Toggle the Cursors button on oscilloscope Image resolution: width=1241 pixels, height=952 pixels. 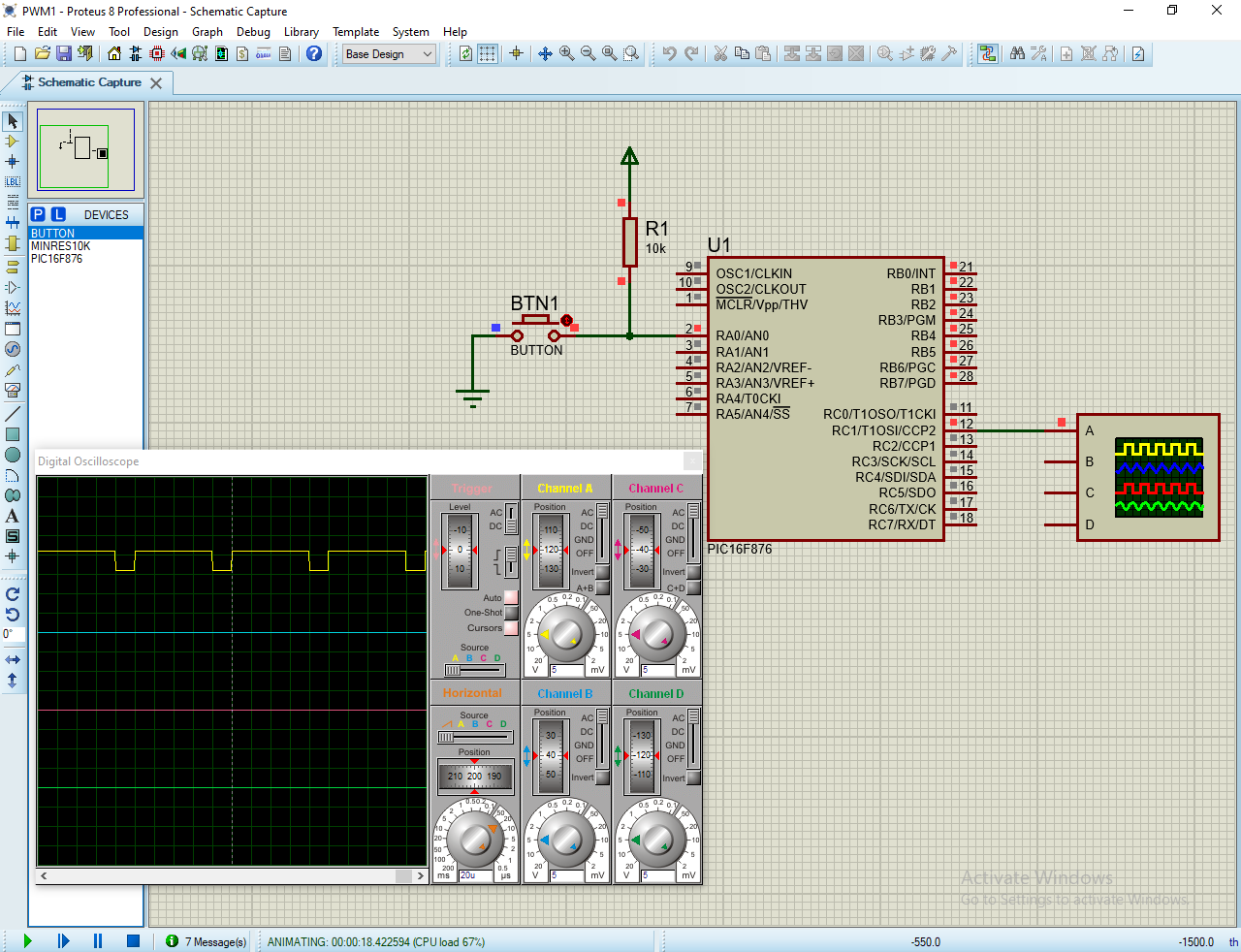click(511, 628)
